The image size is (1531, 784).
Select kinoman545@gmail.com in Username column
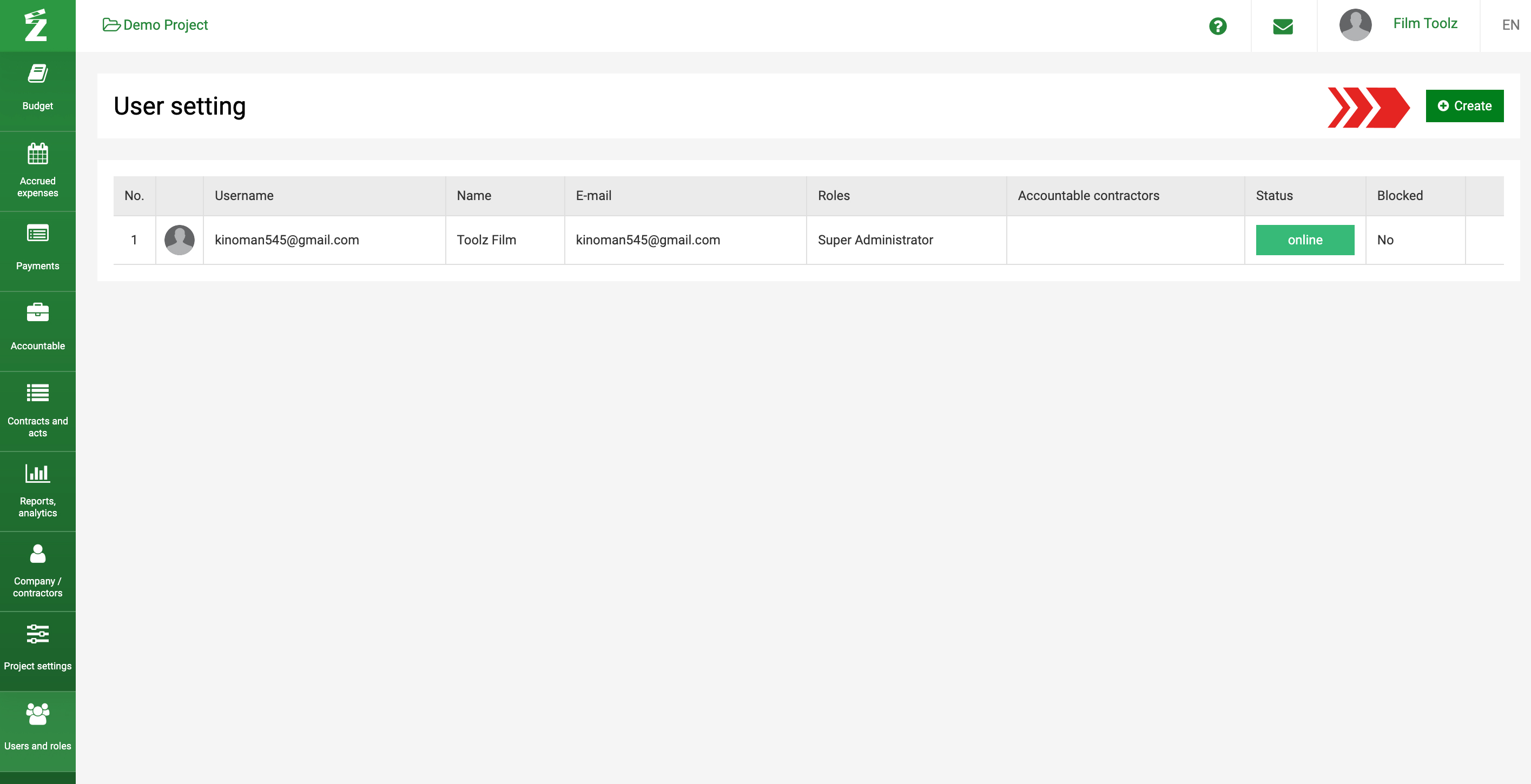(x=287, y=240)
